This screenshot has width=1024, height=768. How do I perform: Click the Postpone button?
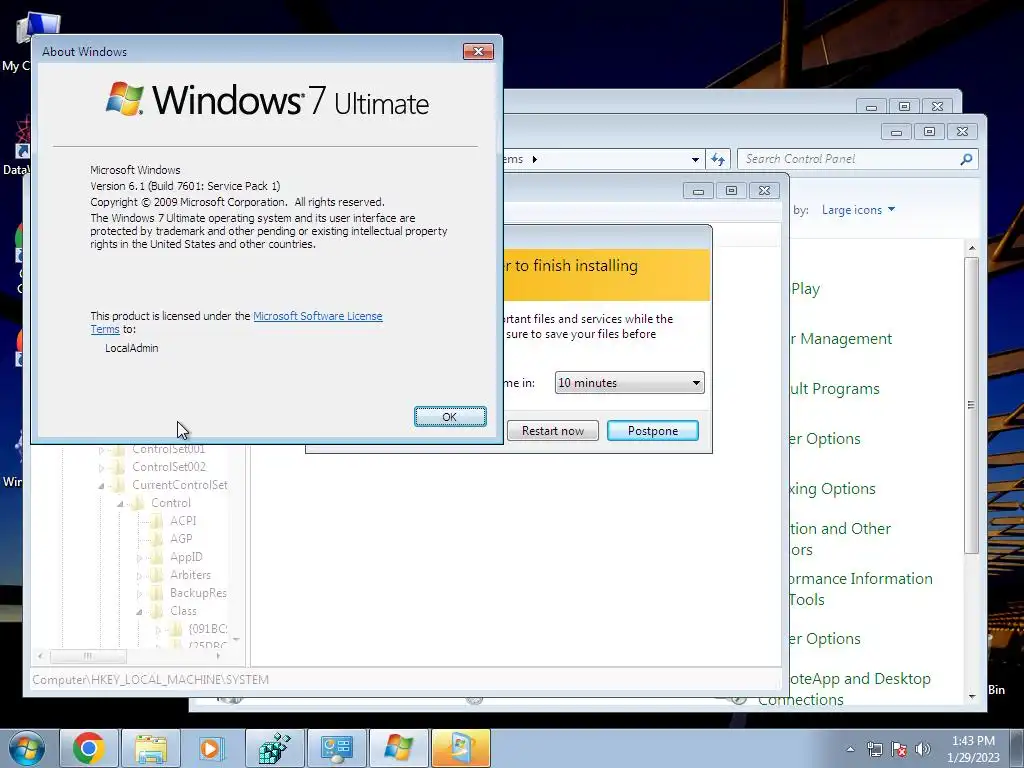(652, 430)
